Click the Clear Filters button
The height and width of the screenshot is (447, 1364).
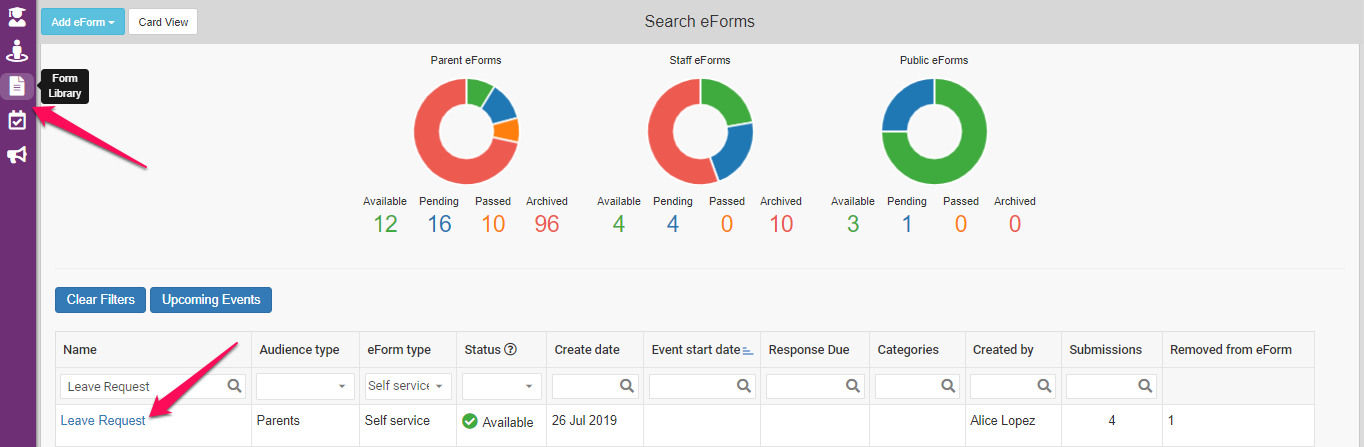101,300
